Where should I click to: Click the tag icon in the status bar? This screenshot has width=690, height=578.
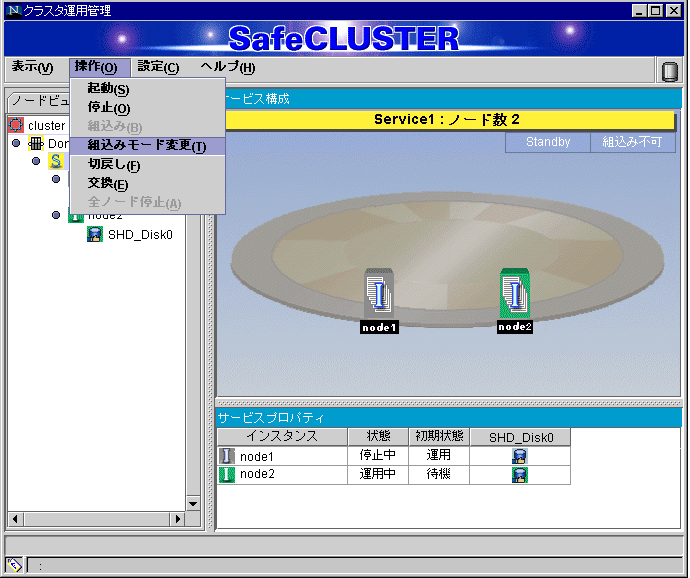click(14, 565)
